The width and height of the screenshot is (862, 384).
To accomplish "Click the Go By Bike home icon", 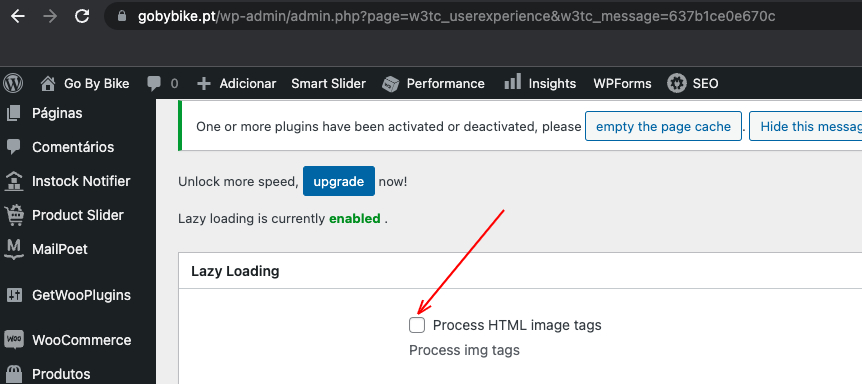I will 48,84.
